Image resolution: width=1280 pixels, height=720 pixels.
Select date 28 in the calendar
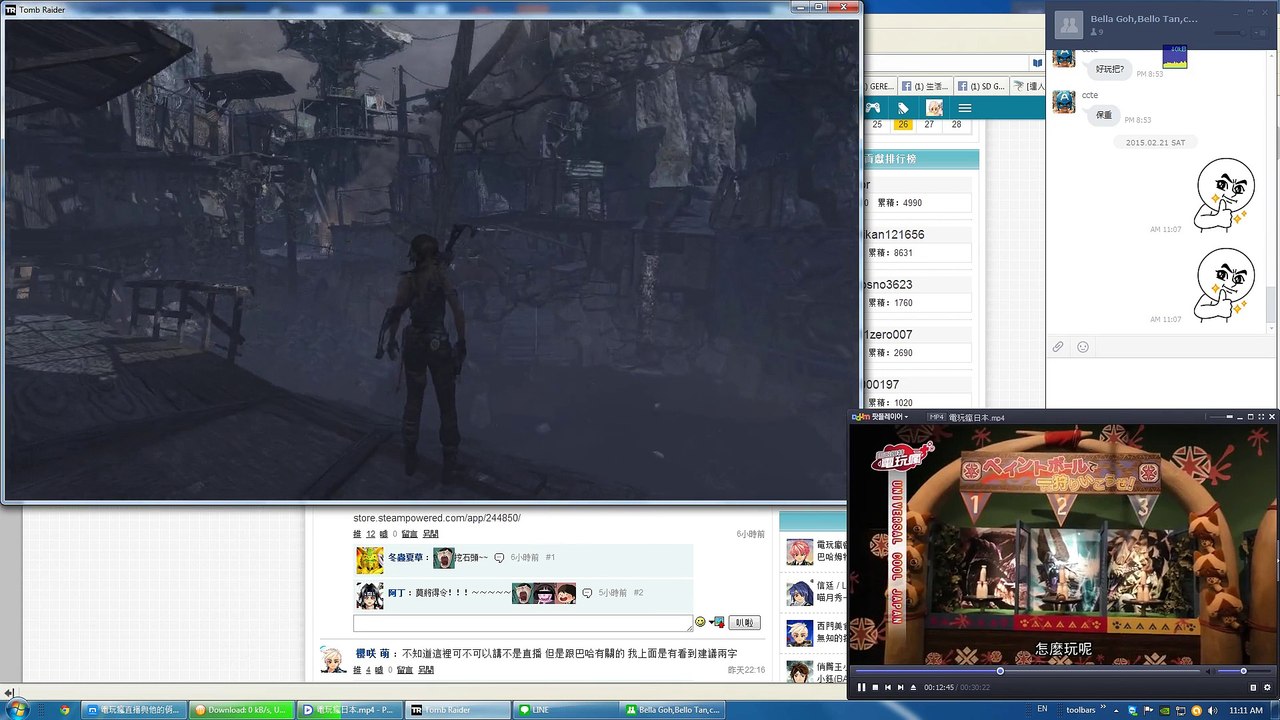pyautogui.click(x=956, y=125)
